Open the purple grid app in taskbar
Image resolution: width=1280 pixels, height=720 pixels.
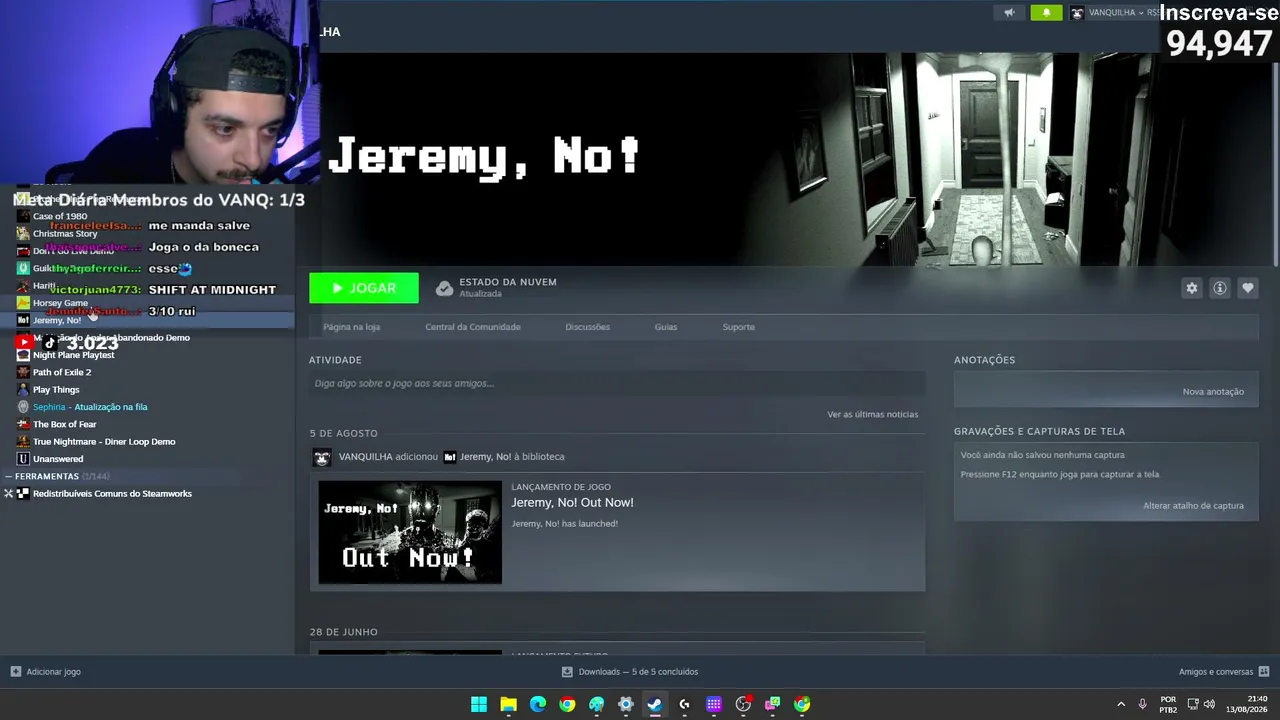tap(714, 704)
